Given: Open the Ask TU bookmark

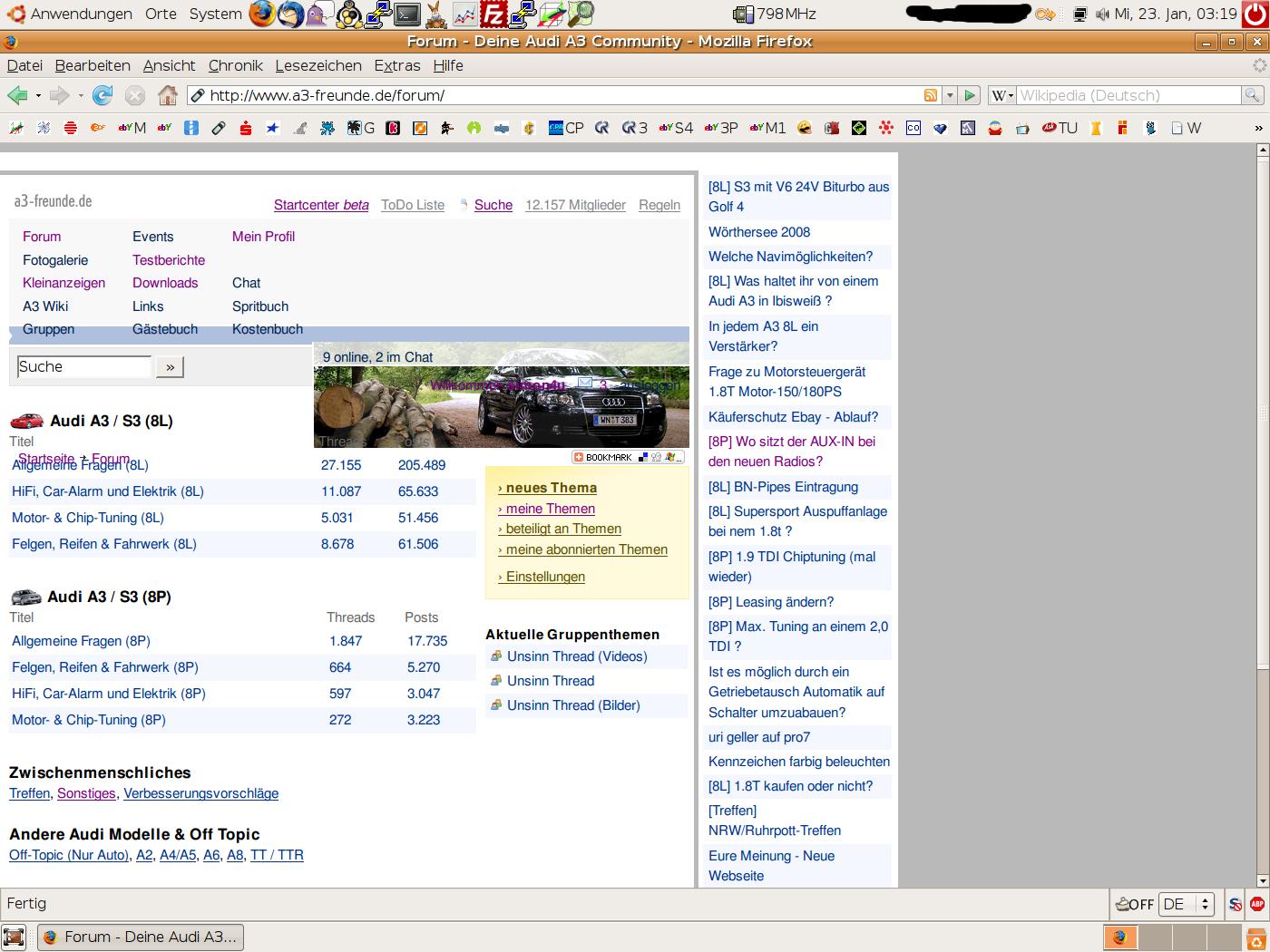Looking at the screenshot, I should pos(1060,128).
